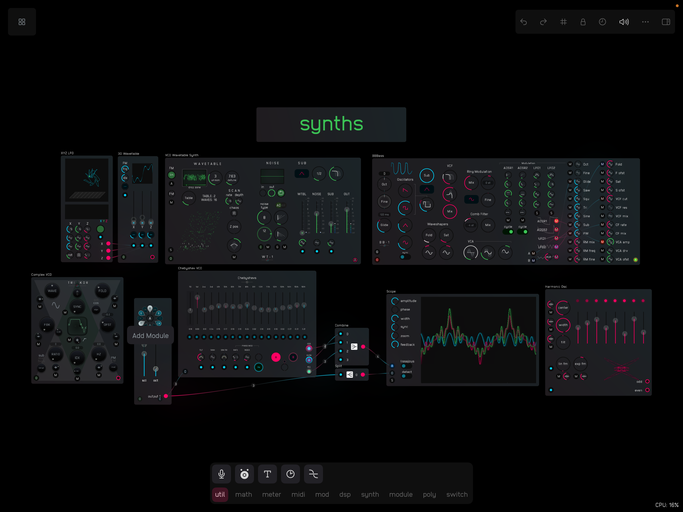Adjust Harmonic Osc width knob
Screen dimensions: 683x512
tap(563, 325)
